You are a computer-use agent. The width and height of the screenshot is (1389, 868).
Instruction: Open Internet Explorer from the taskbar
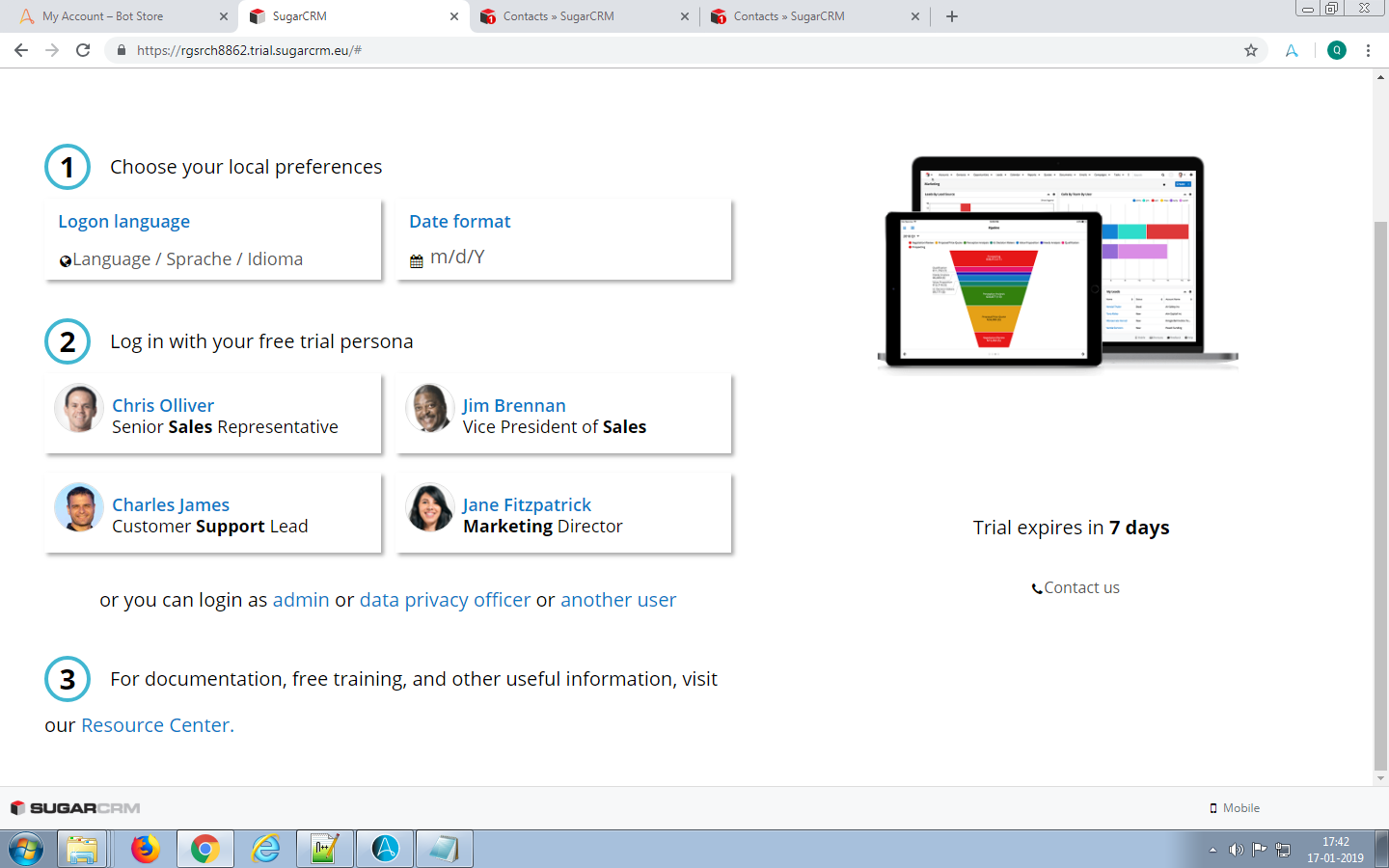(265, 850)
